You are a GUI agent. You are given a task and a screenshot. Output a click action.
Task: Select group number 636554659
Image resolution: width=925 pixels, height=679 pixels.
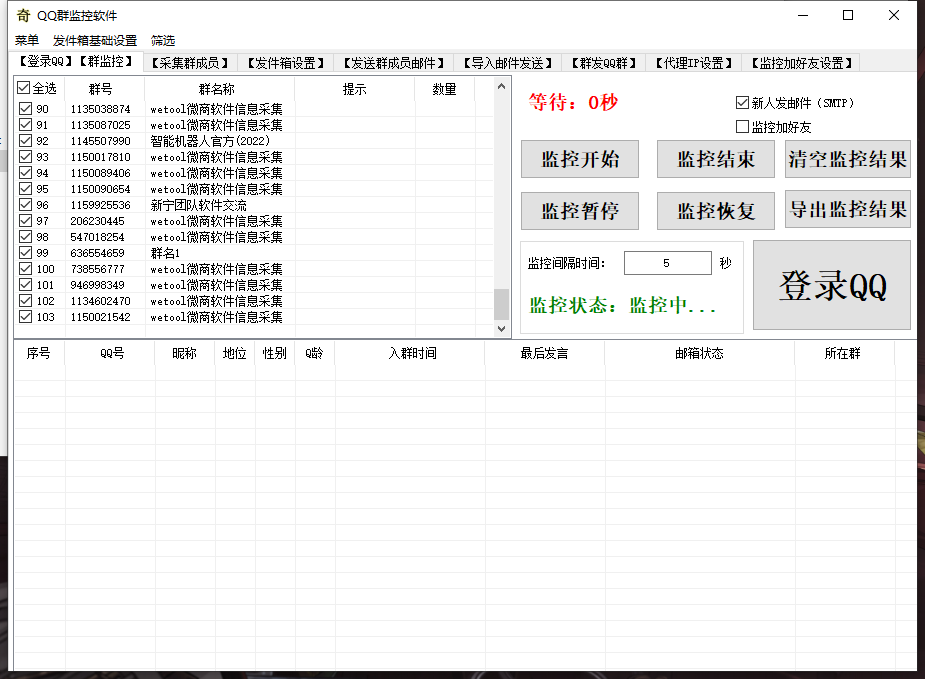coord(97,253)
